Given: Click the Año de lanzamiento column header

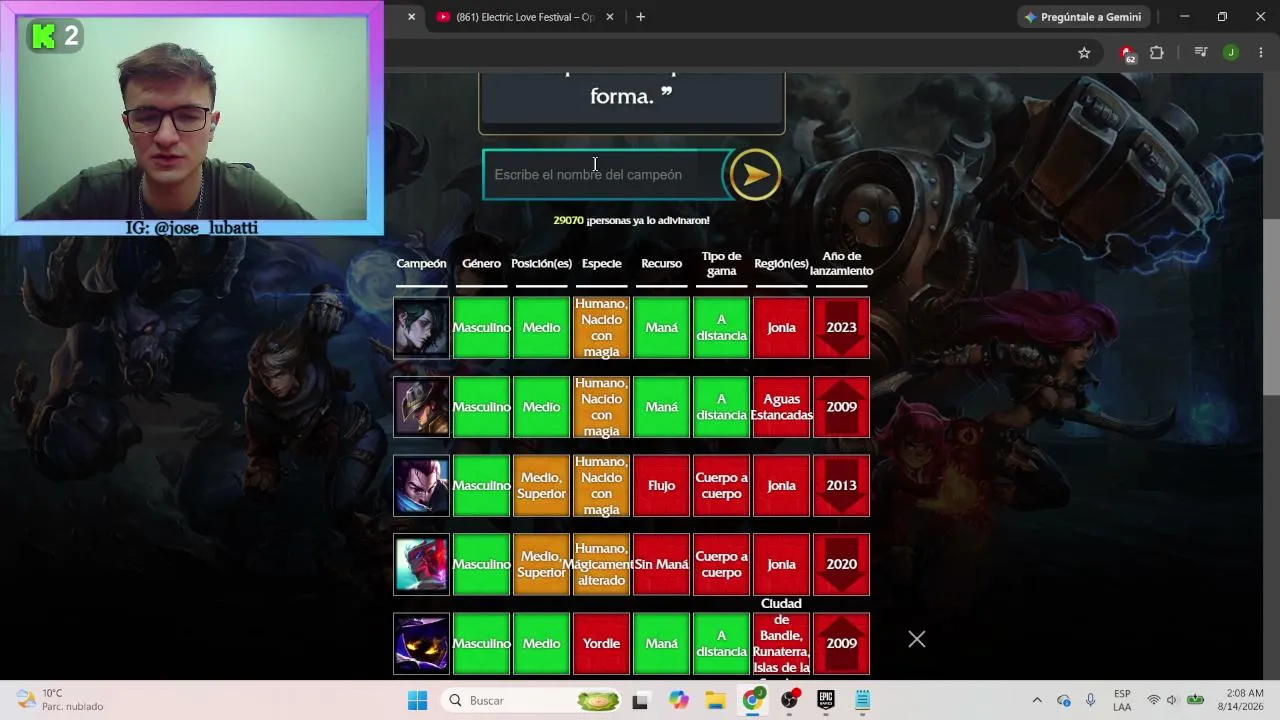Looking at the screenshot, I should tap(841, 264).
